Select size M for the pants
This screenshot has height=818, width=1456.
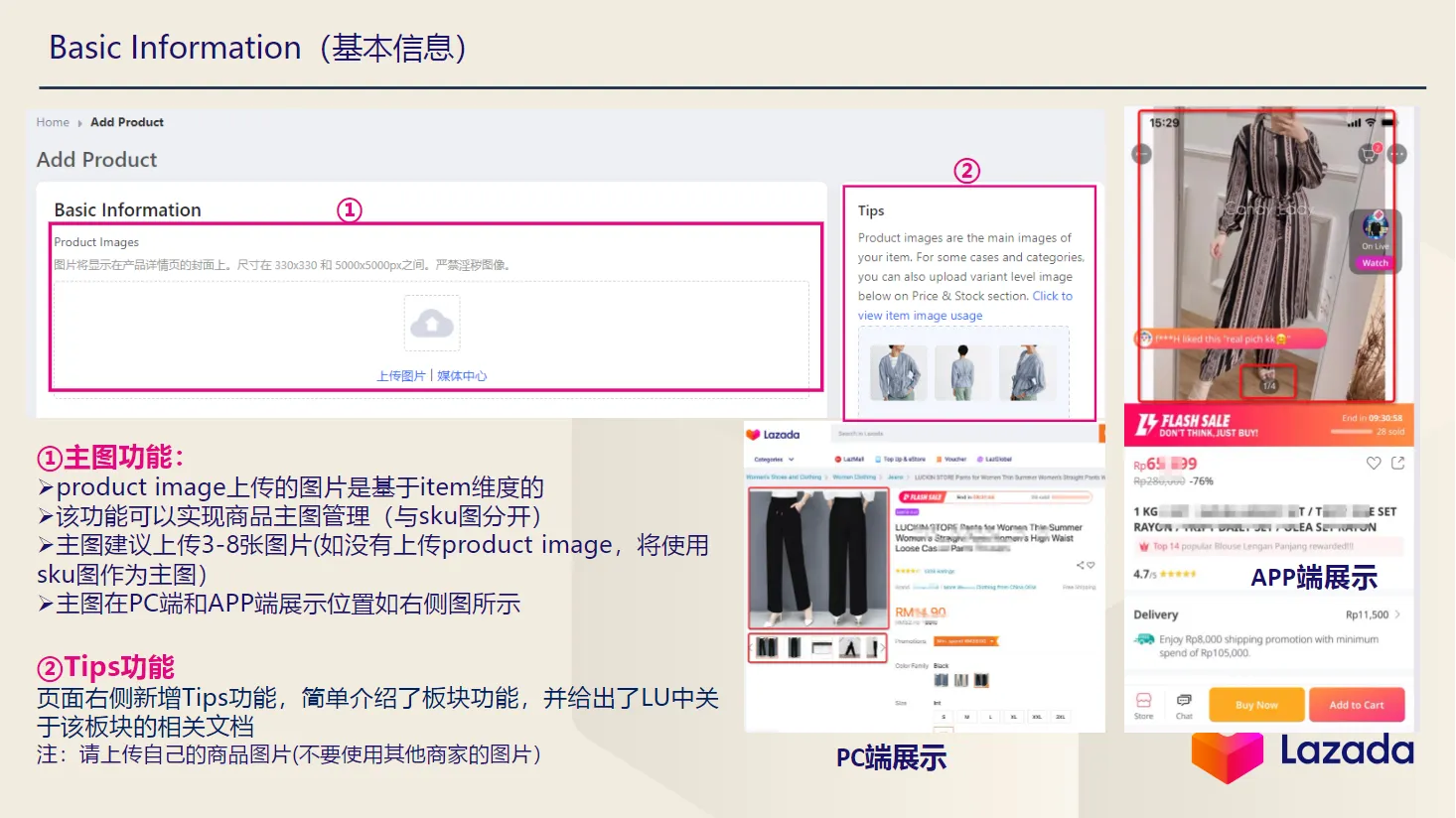[x=967, y=717]
